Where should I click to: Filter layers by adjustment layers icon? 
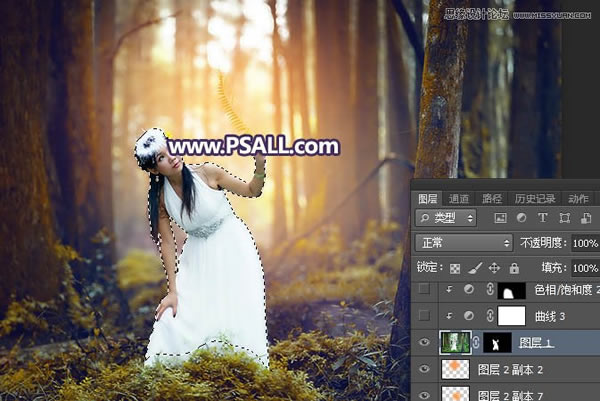point(521,218)
